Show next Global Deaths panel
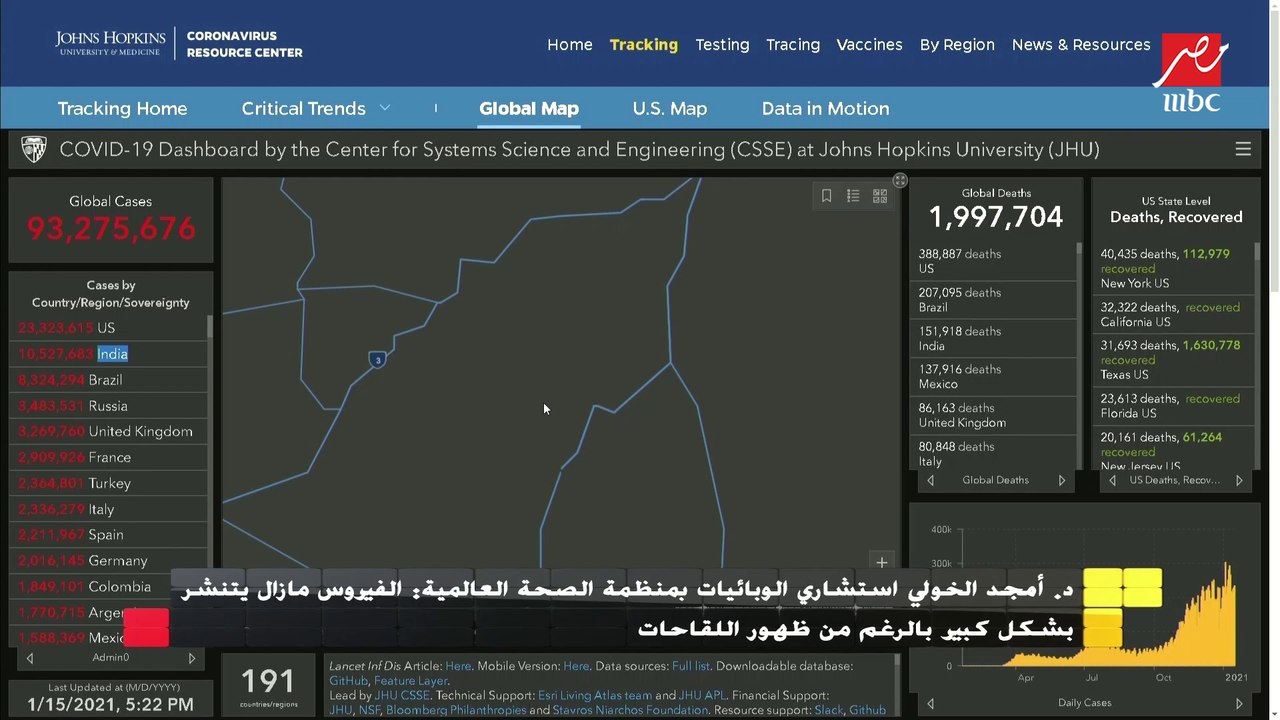The width and height of the screenshot is (1280, 720). point(1062,480)
